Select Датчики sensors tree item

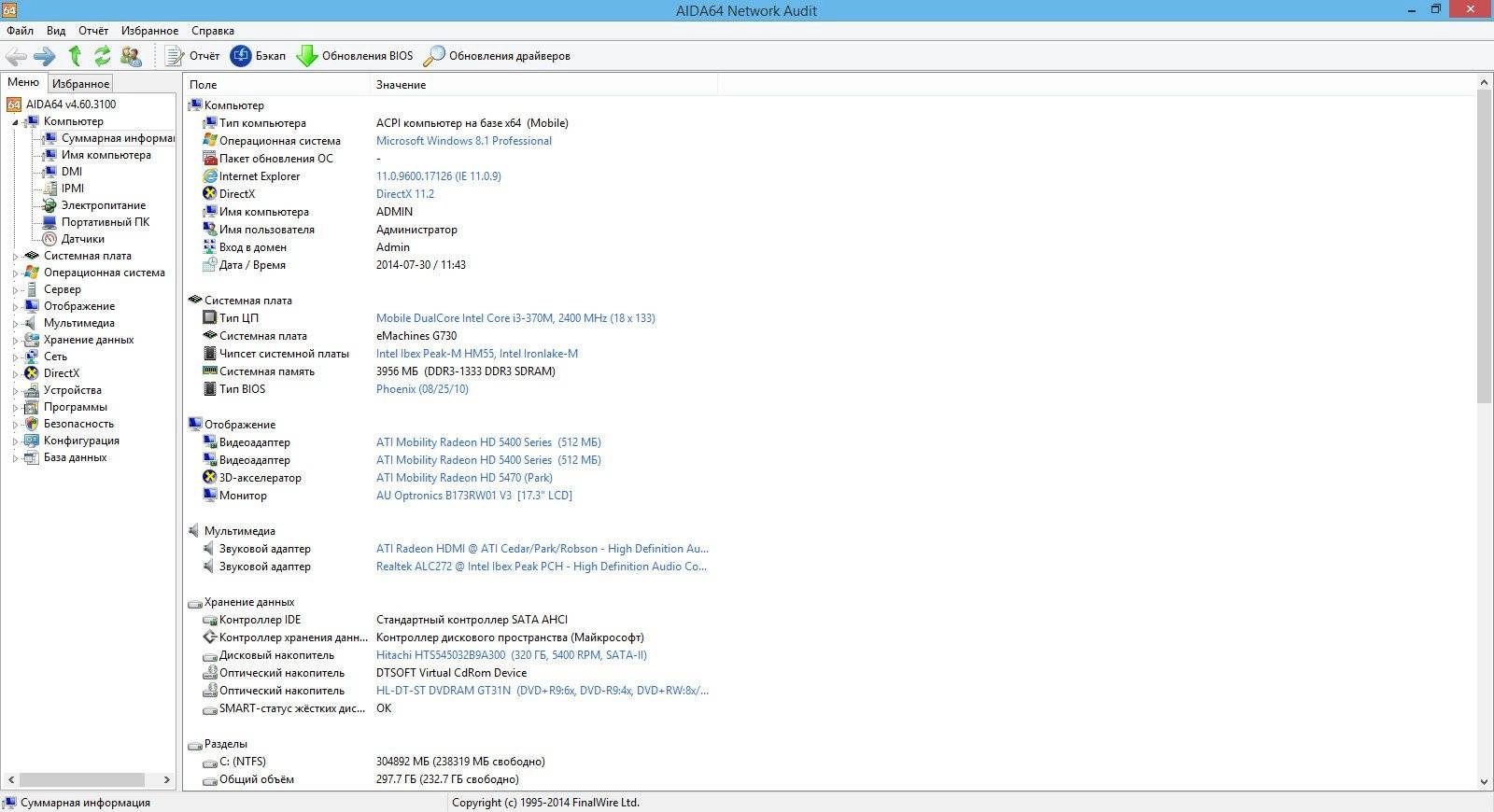(83, 239)
